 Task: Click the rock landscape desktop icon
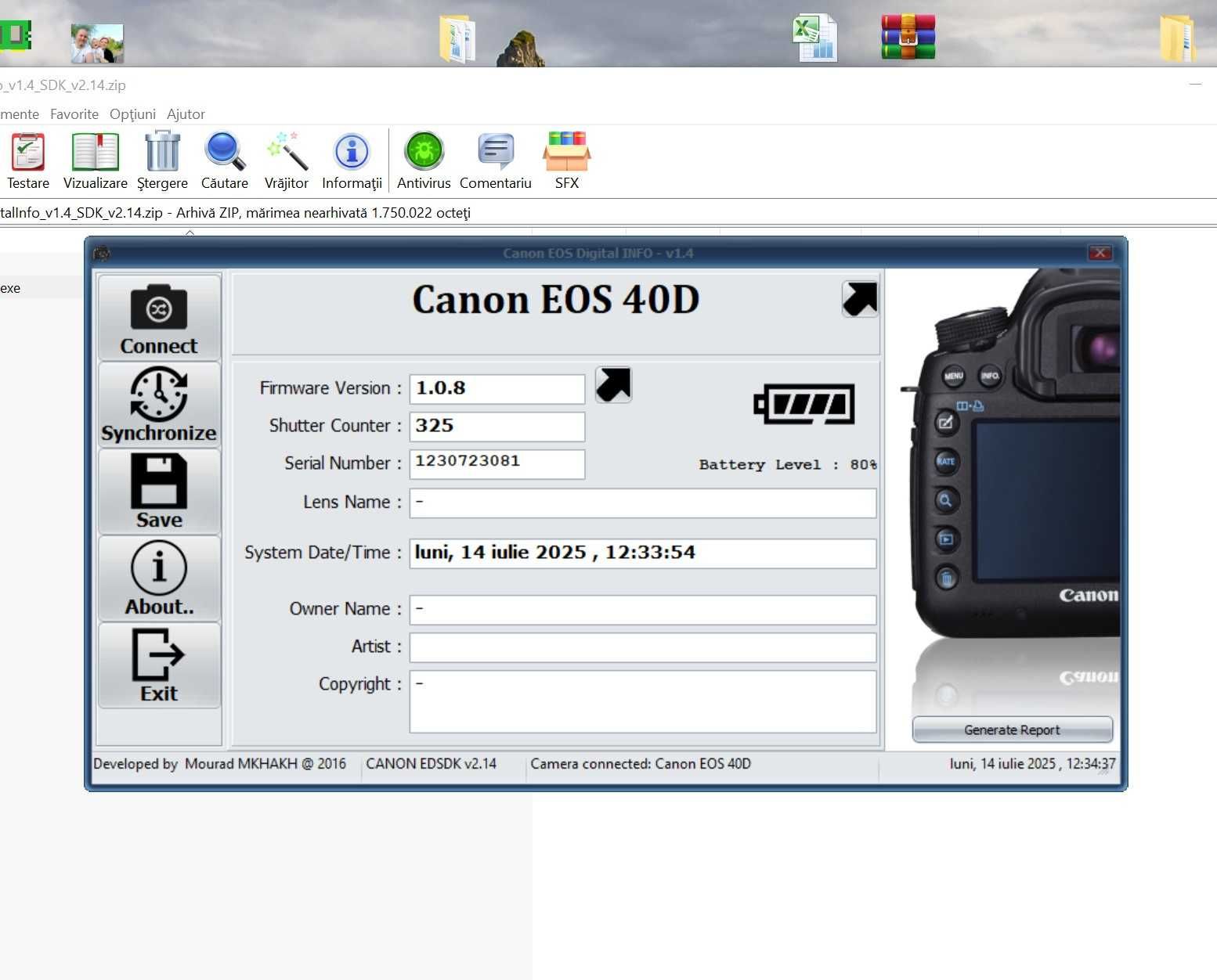click(x=520, y=49)
